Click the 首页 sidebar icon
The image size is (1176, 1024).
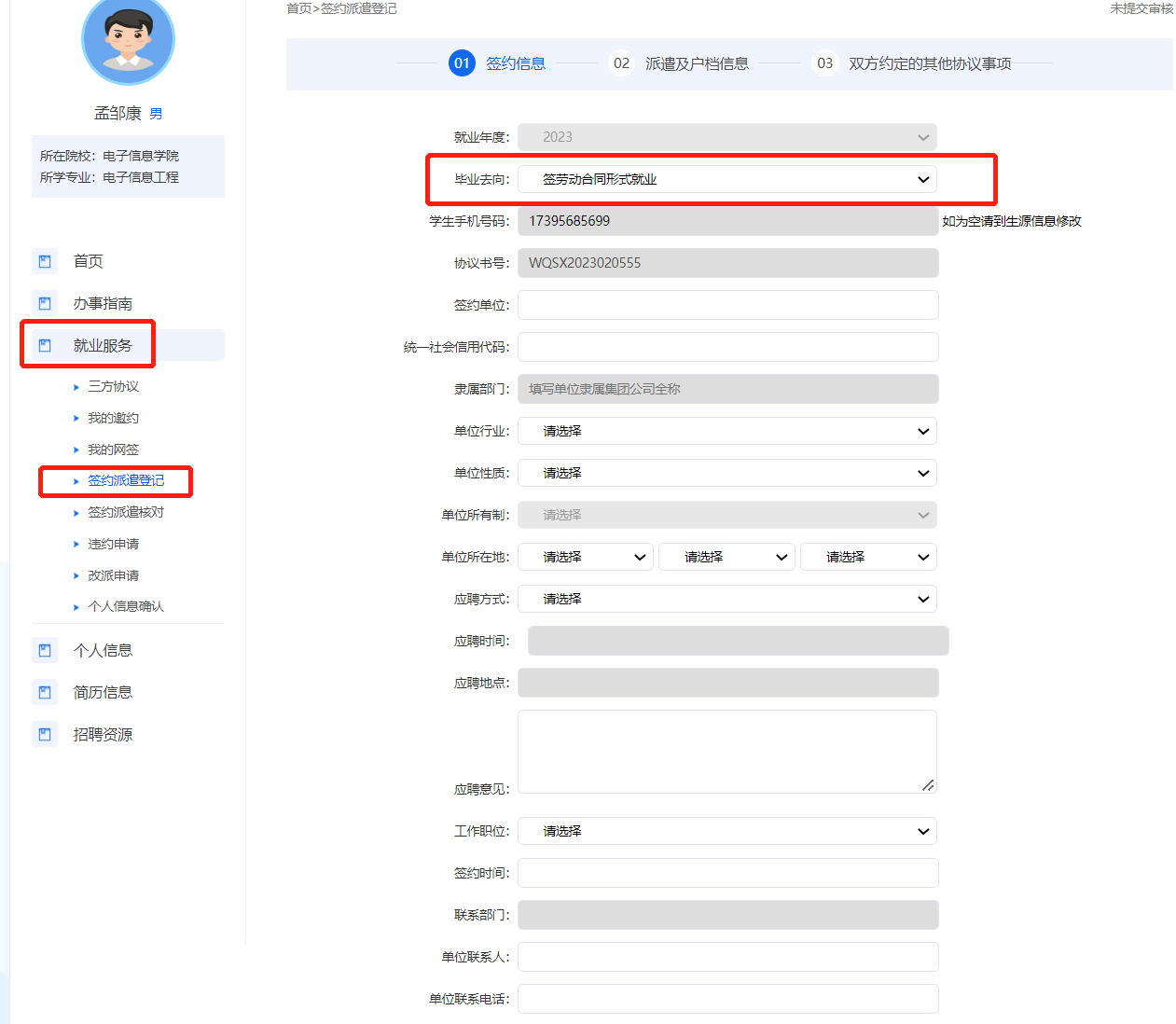point(44,261)
